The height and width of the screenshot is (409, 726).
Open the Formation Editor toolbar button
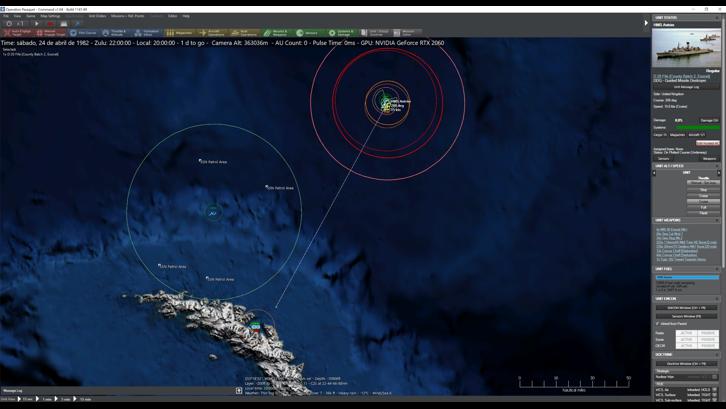[x=148, y=33]
